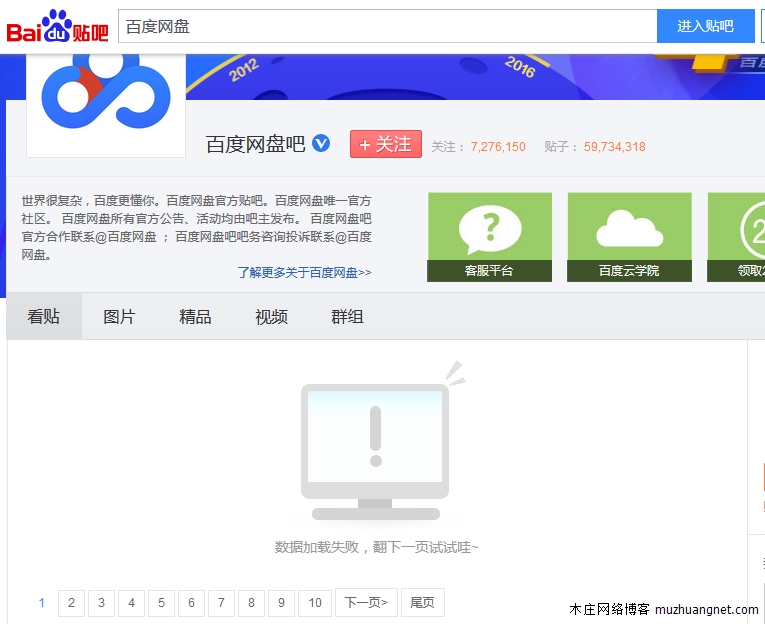The height and width of the screenshot is (624, 765).
Task: Click the 进入贴吧 button
Action: pyautogui.click(x=705, y=26)
